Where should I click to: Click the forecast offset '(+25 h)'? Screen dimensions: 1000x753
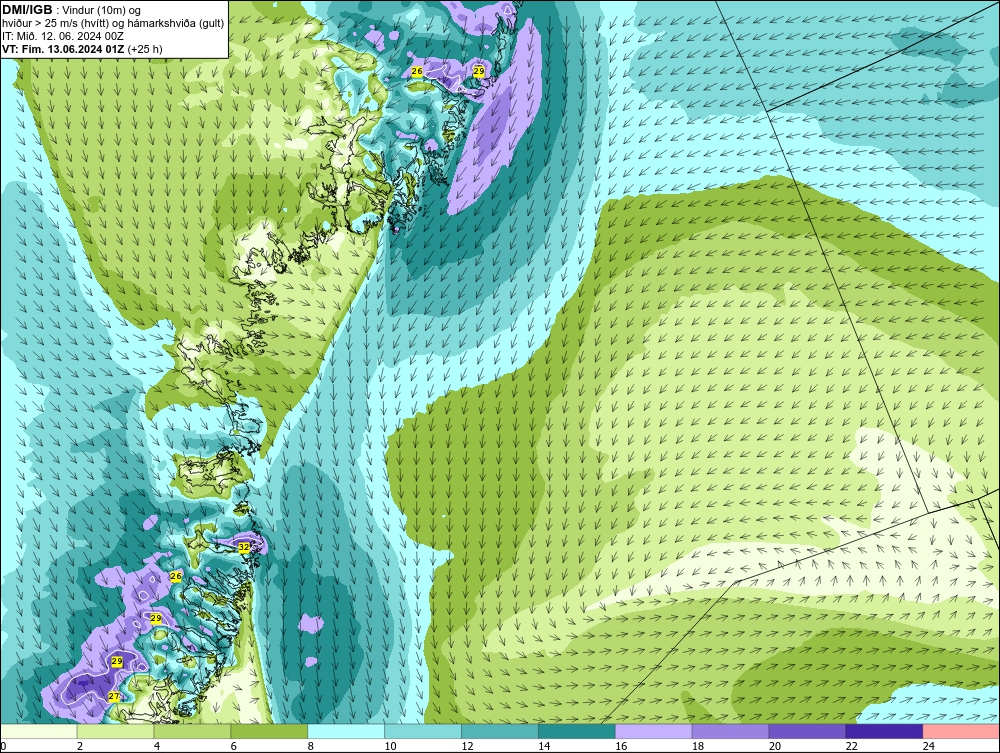click(145, 49)
